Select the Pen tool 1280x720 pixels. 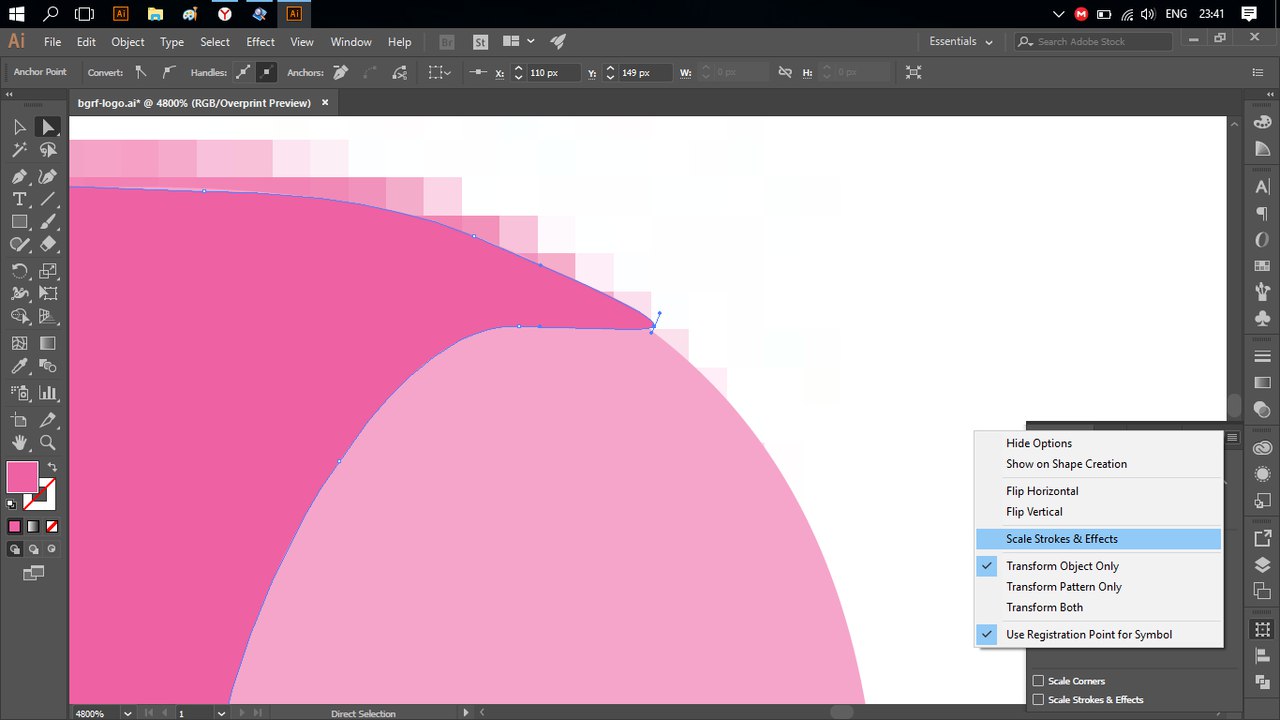click(x=19, y=176)
